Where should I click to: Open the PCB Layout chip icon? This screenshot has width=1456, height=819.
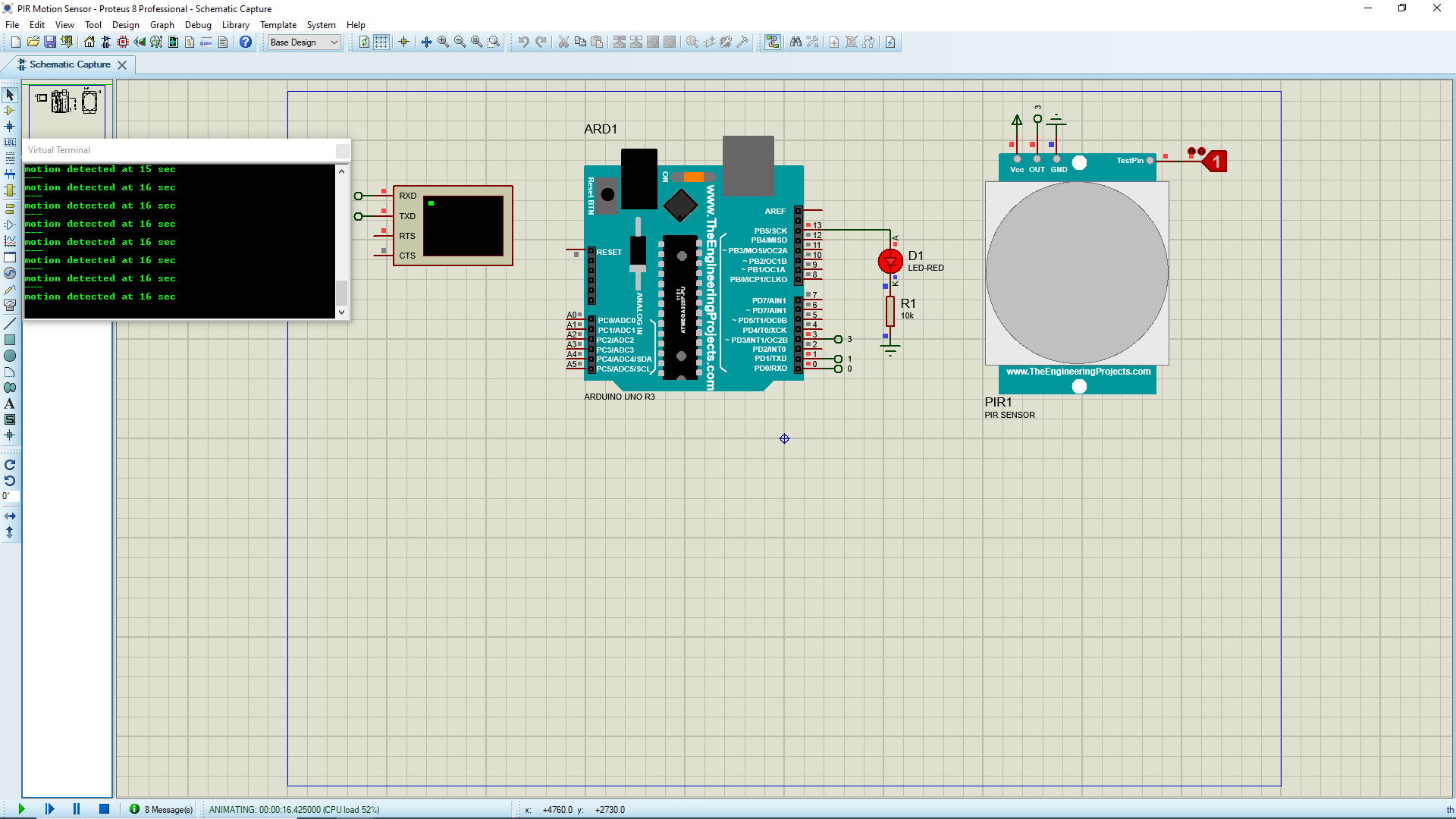pyautogui.click(x=123, y=42)
